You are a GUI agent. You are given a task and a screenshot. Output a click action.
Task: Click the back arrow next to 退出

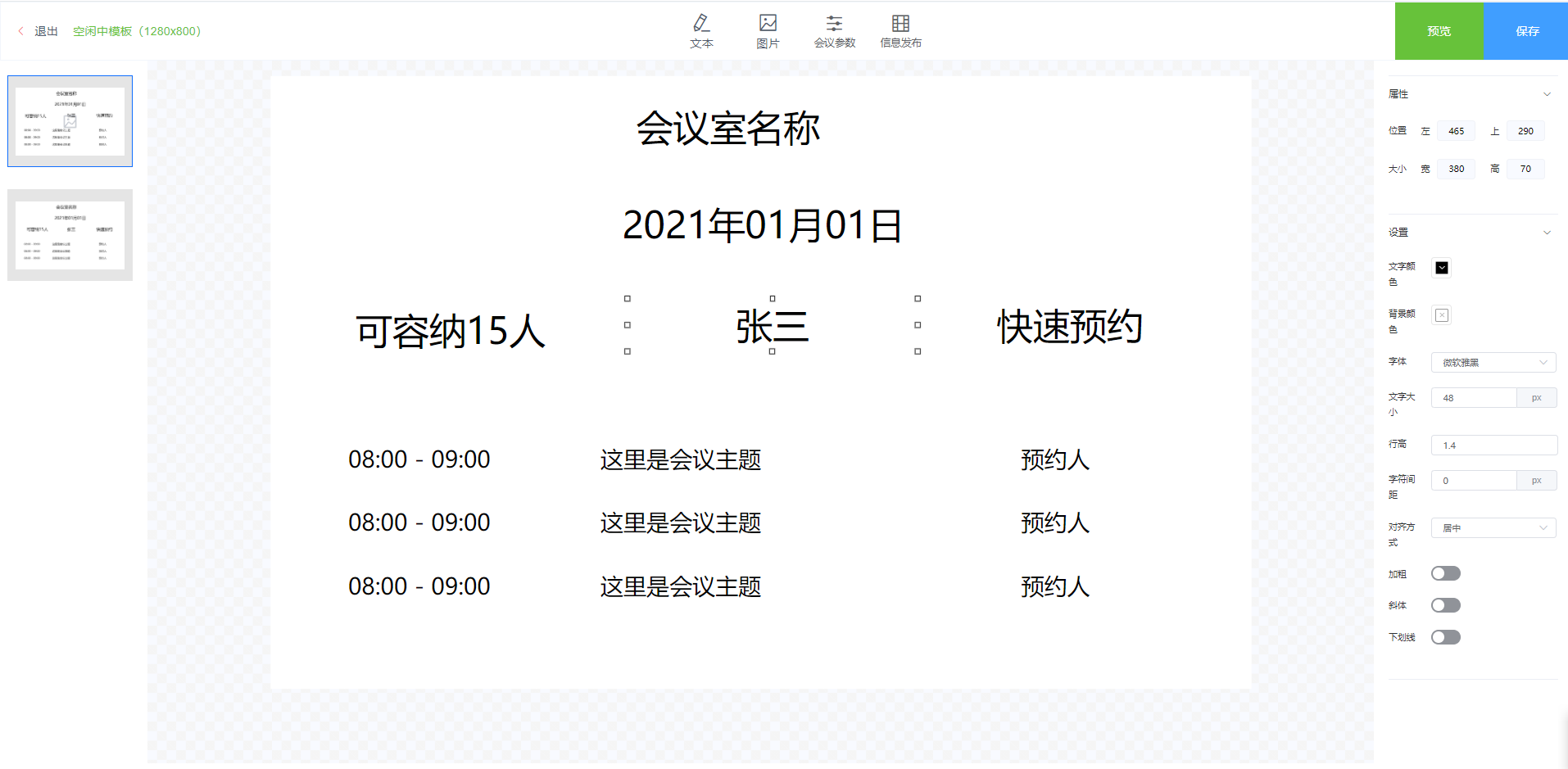point(21,31)
